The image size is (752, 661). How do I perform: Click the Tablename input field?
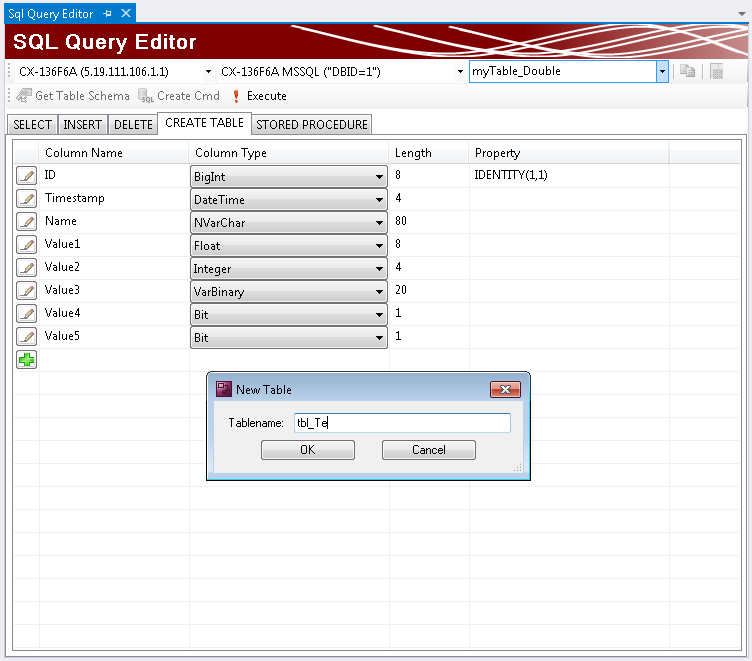point(402,423)
